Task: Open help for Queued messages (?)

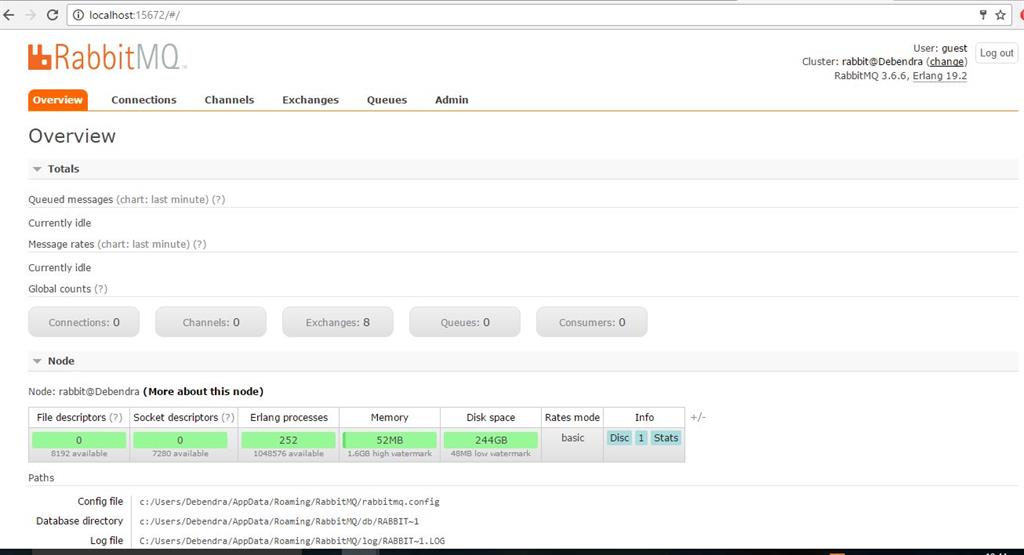Action: coord(218,199)
